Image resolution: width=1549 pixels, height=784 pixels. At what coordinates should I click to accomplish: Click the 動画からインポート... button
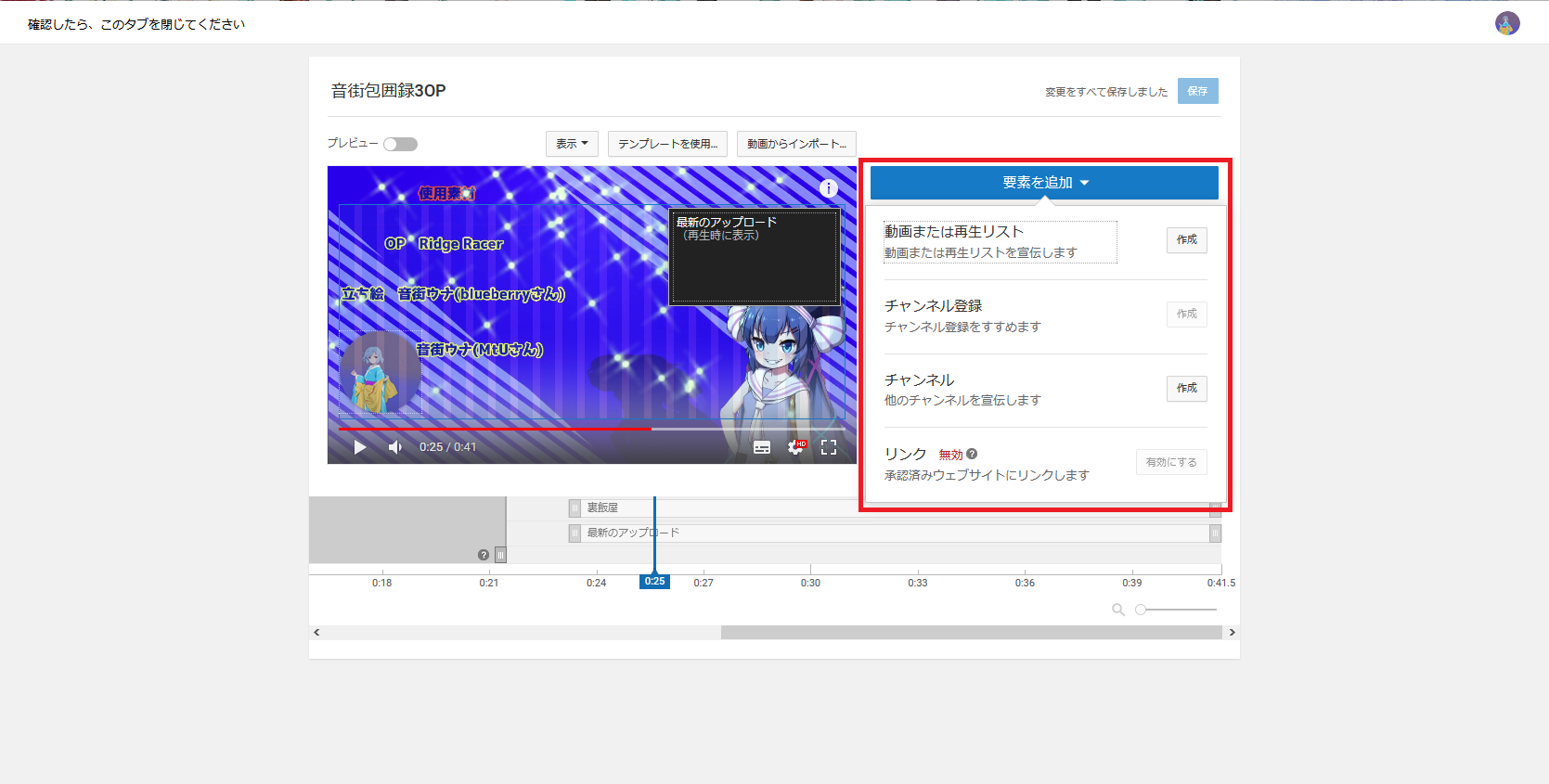point(796,144)
